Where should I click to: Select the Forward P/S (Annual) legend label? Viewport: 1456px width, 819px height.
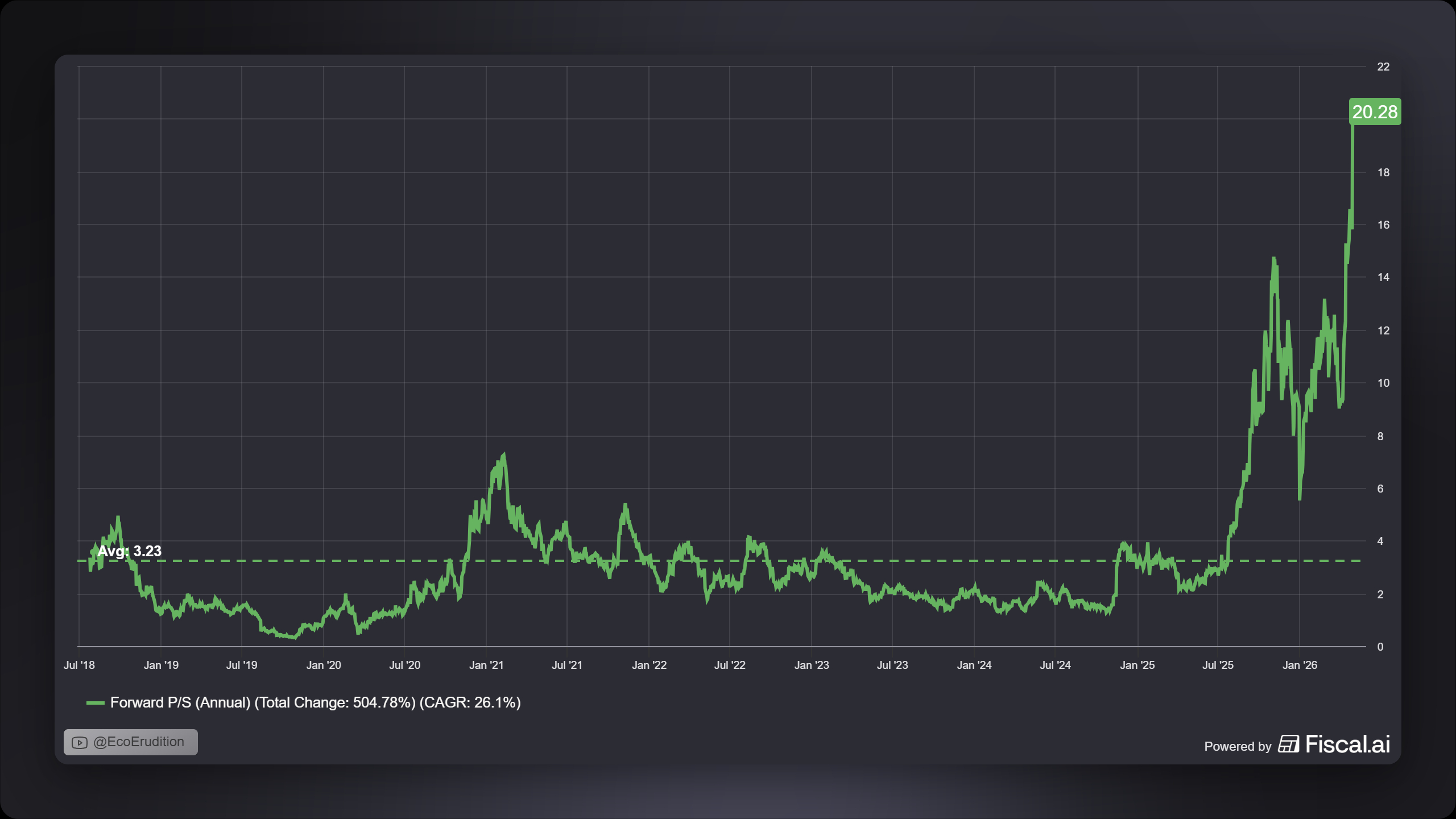coord(316,702)
